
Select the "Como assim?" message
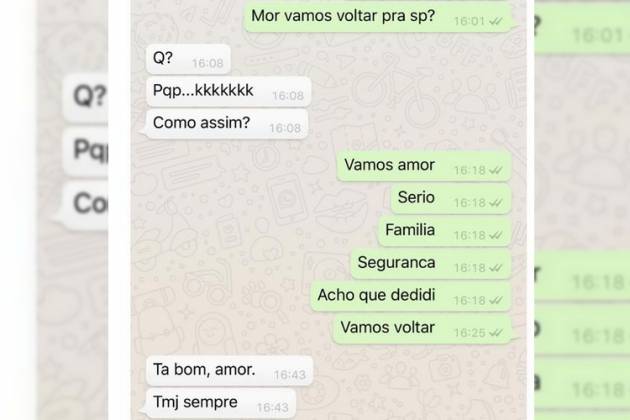point(227,124)
